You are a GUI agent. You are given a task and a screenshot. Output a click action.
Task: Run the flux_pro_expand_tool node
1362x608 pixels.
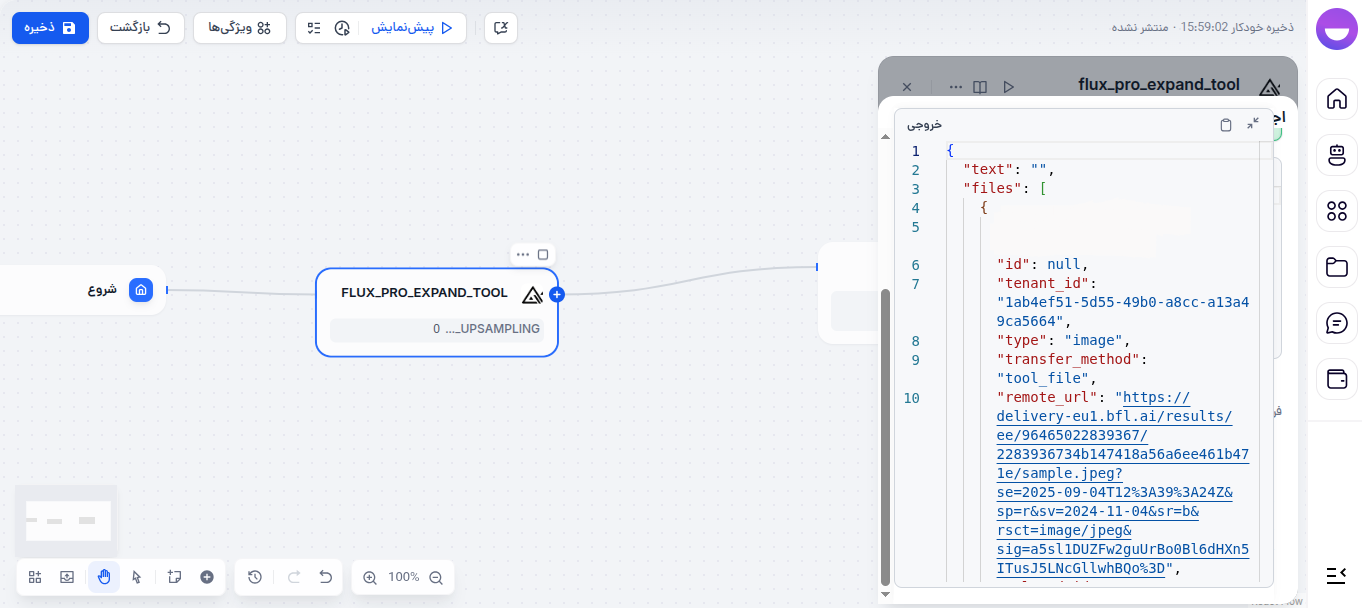click(x=1009, y=86)
